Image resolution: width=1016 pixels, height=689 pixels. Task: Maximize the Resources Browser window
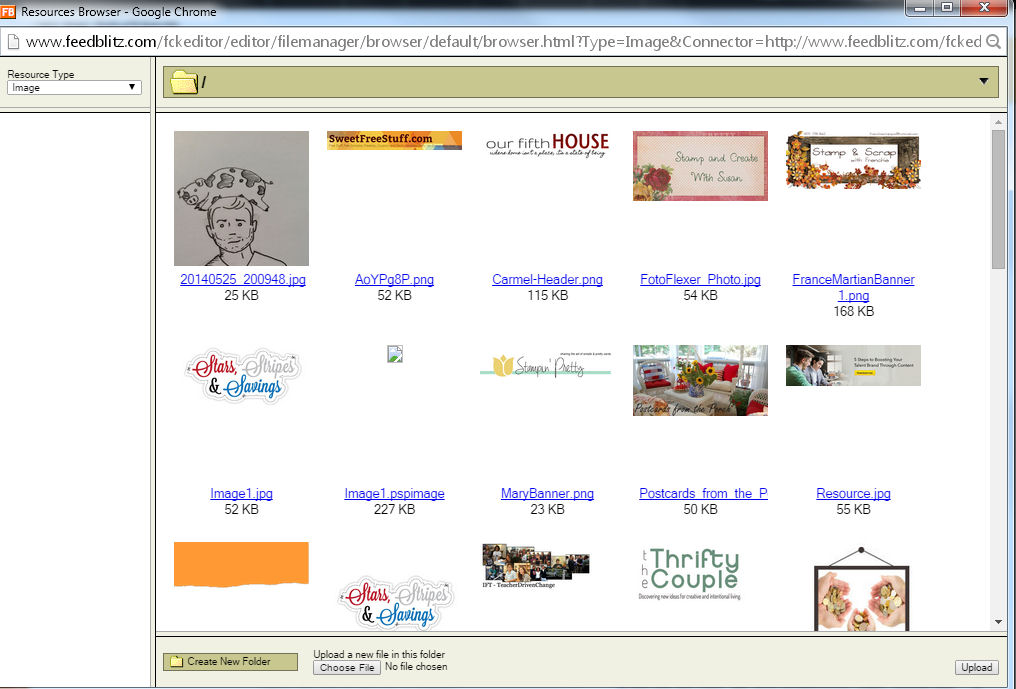click(x=947, y=8)
